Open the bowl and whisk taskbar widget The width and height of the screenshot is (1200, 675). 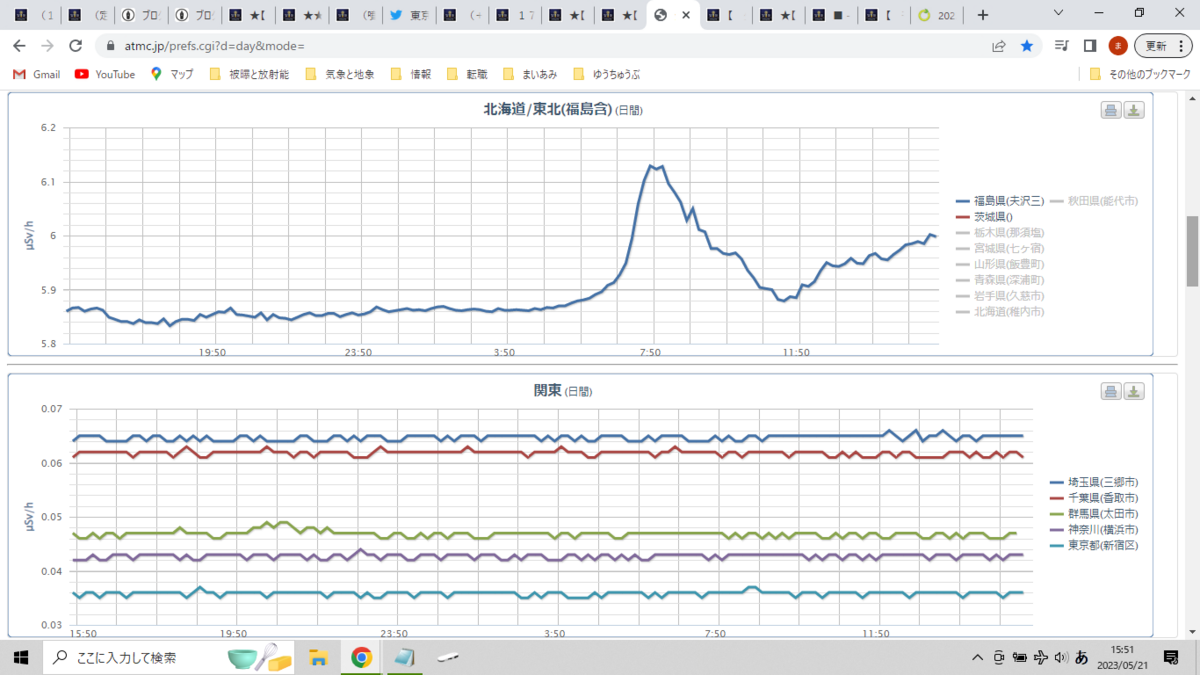[x=259, y=657]
